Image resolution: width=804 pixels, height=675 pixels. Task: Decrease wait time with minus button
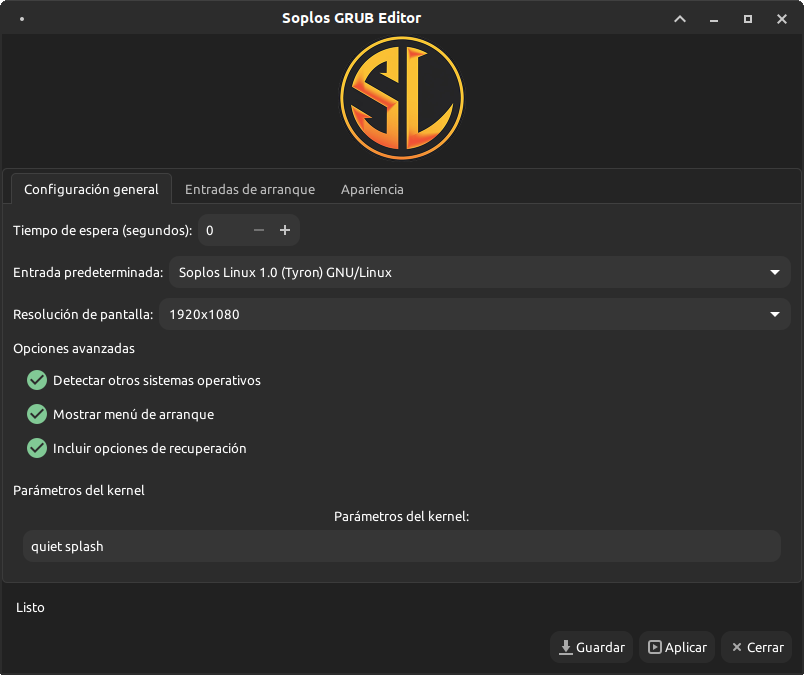click(259, 230)
